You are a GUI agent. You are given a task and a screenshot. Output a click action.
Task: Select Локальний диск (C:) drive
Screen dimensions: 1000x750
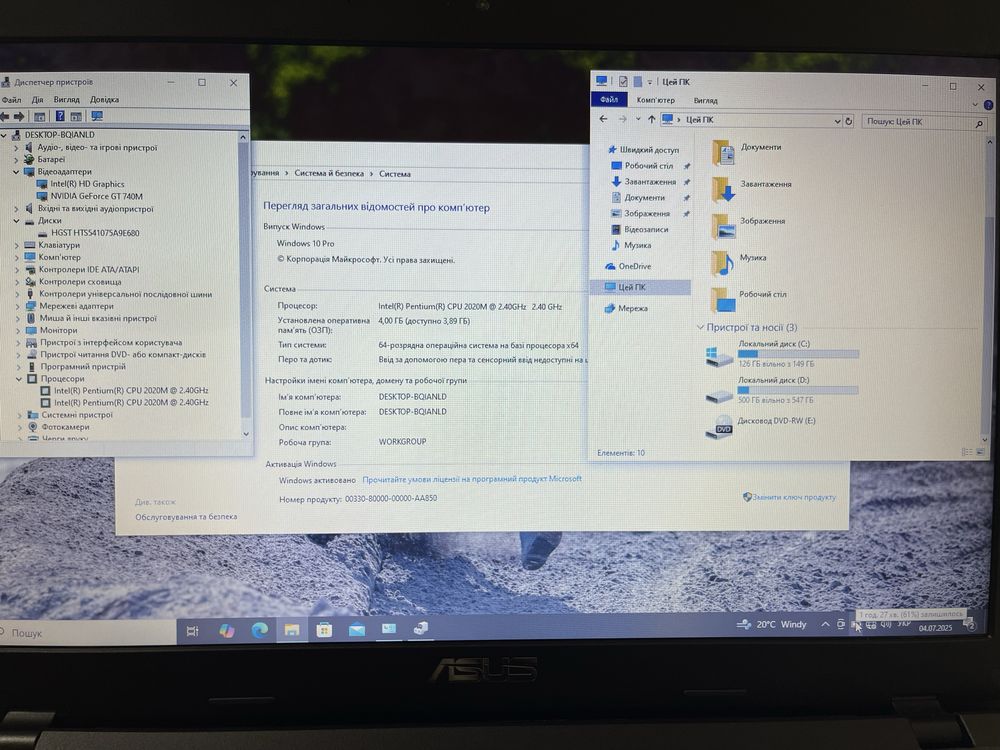click(x=782, y=354)
